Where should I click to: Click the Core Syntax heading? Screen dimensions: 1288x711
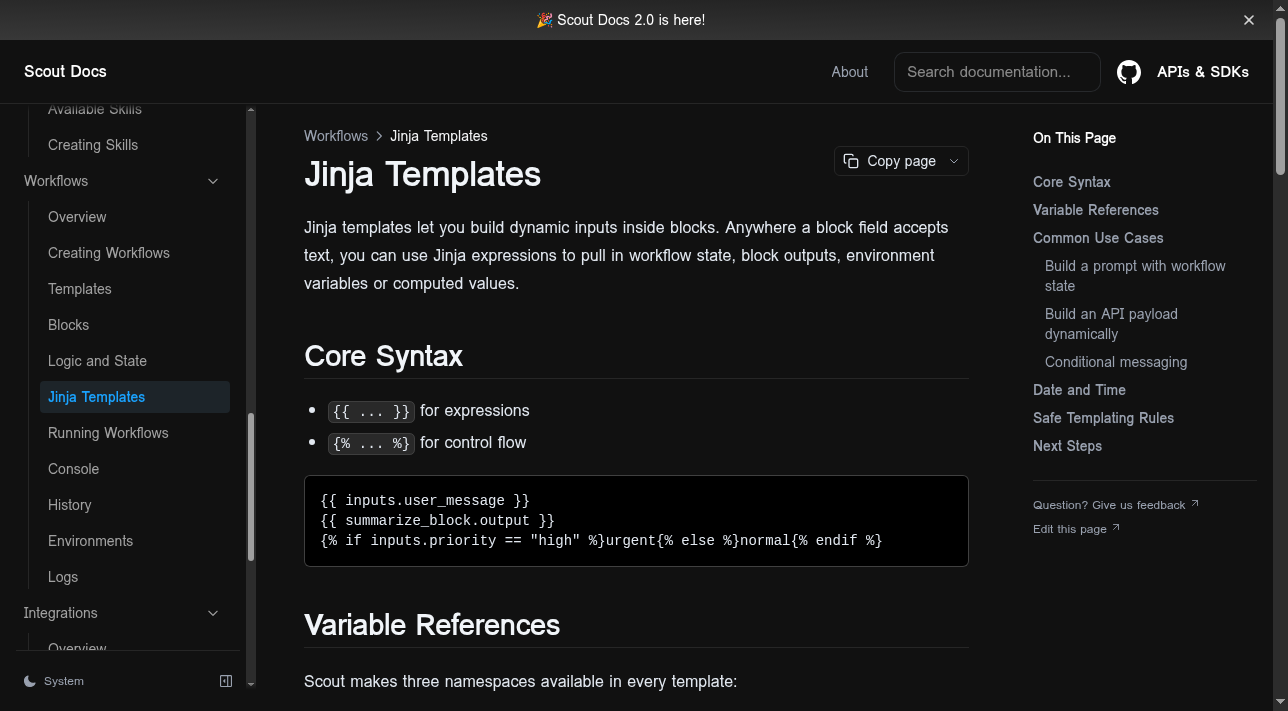point(383,356)
